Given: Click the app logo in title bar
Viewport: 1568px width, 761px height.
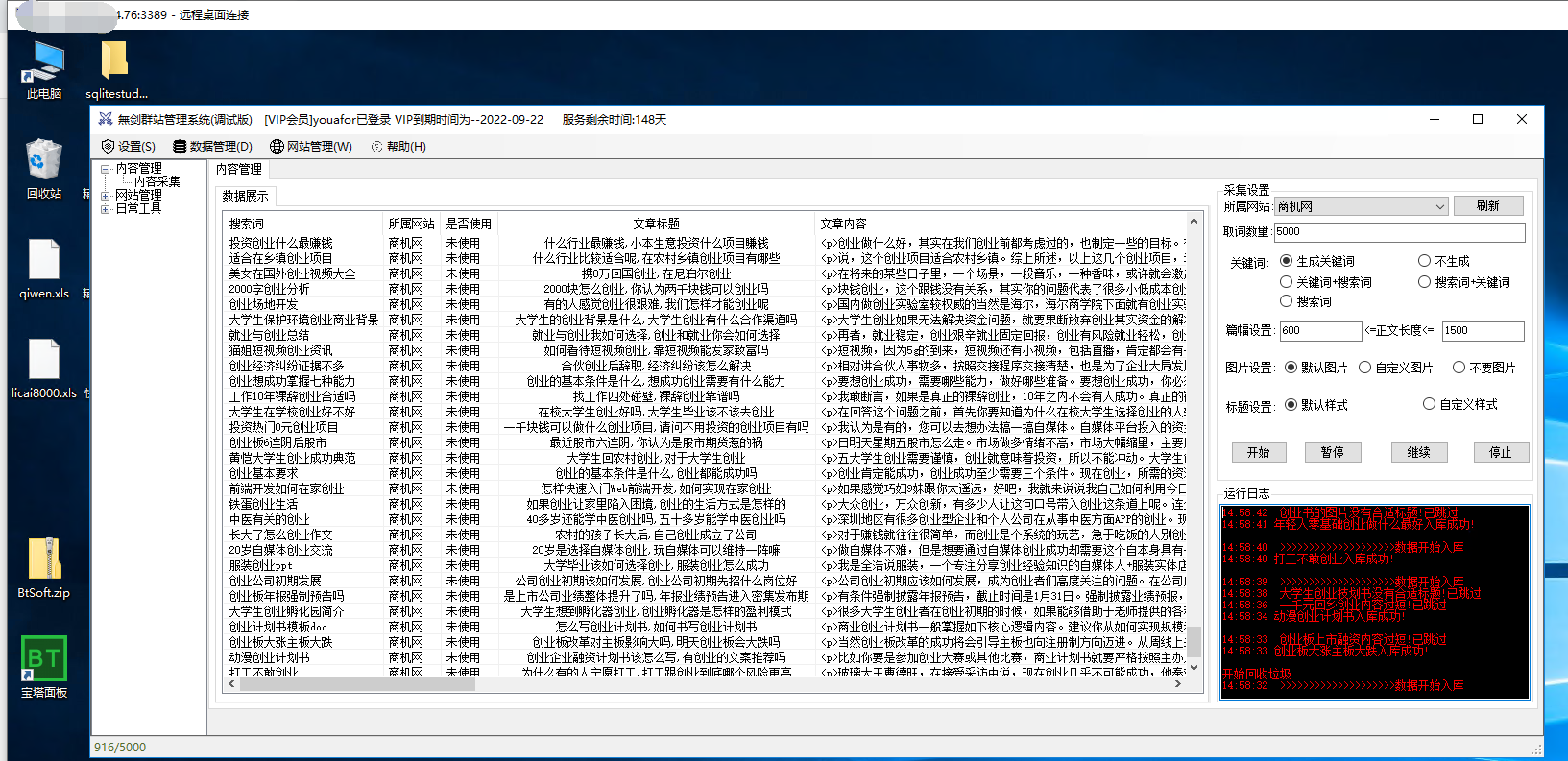Looking at the screenshot, I should (106, 119).
